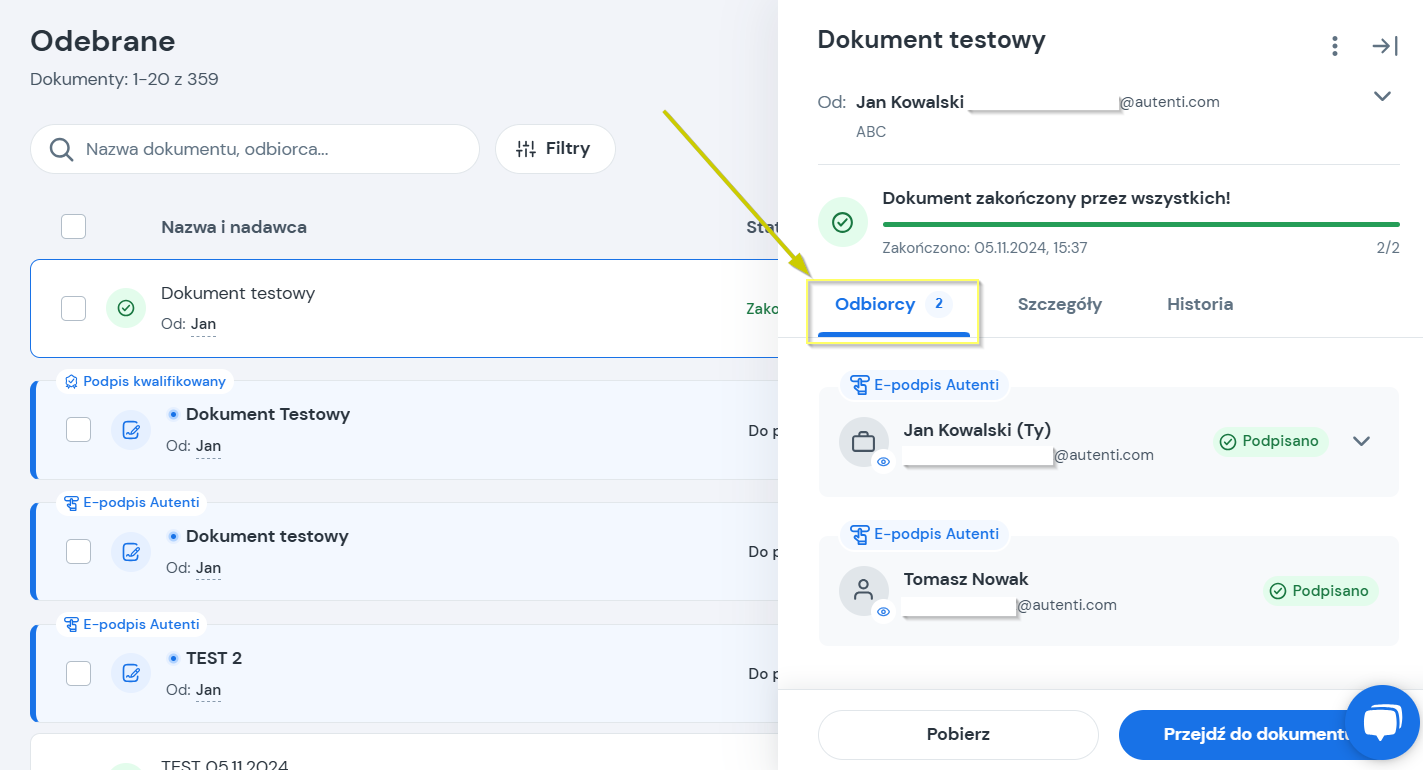Screen dimensions: 1423x770
Task: Expand Jan Kowalski (Ty) recipient card chevron
Action: pyautogui.click(x=1361, y=441)
